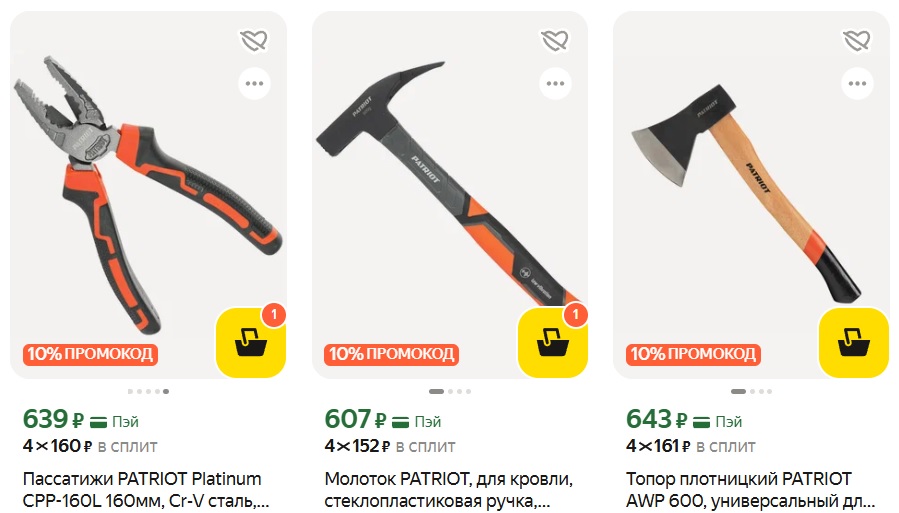Click 4×152 ₽ в сплит payment option
This screenshot has width=899, height=513.
click(x=390, y=446)
